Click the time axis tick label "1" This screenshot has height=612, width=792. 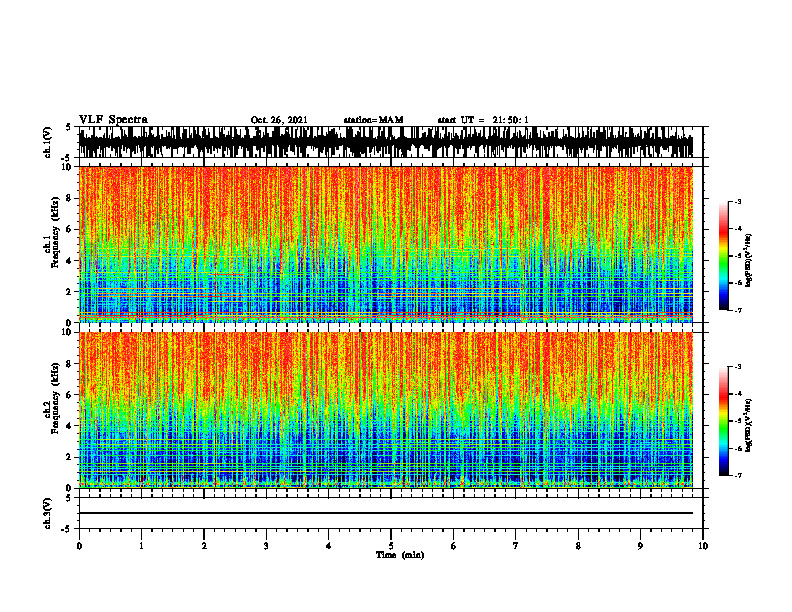pos(141,546)
